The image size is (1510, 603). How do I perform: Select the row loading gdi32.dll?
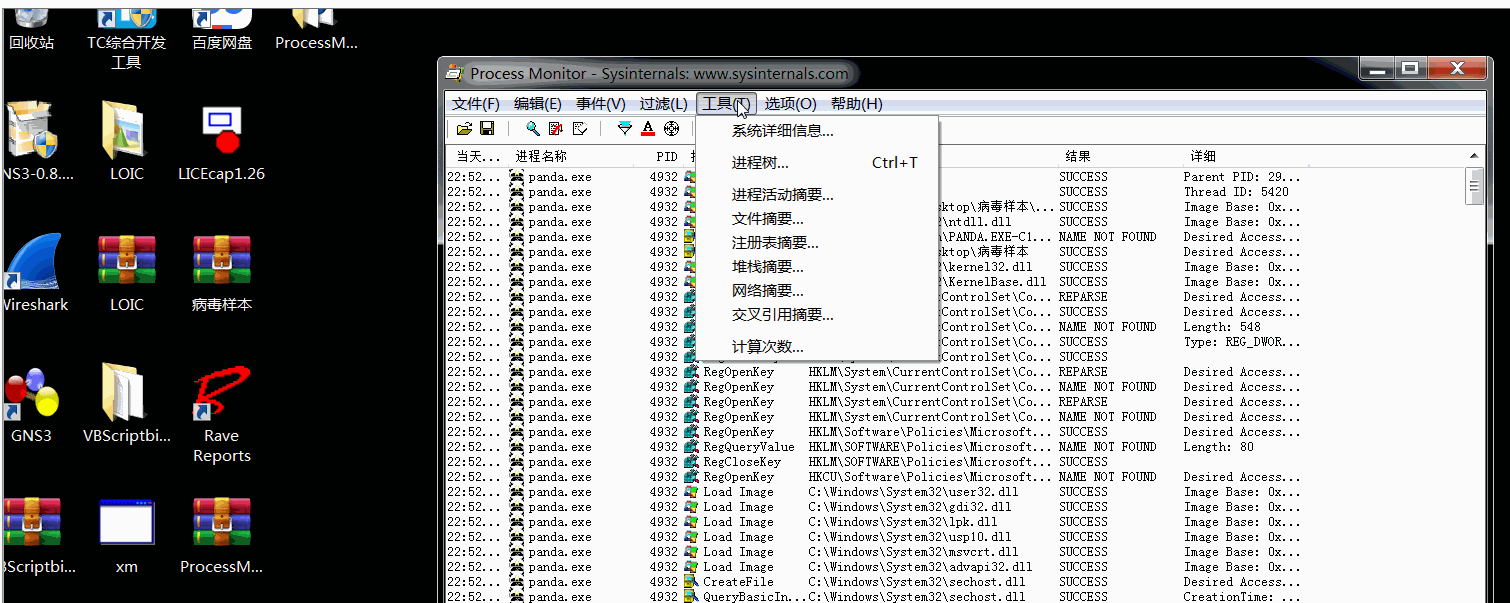(x=874, y=507)
